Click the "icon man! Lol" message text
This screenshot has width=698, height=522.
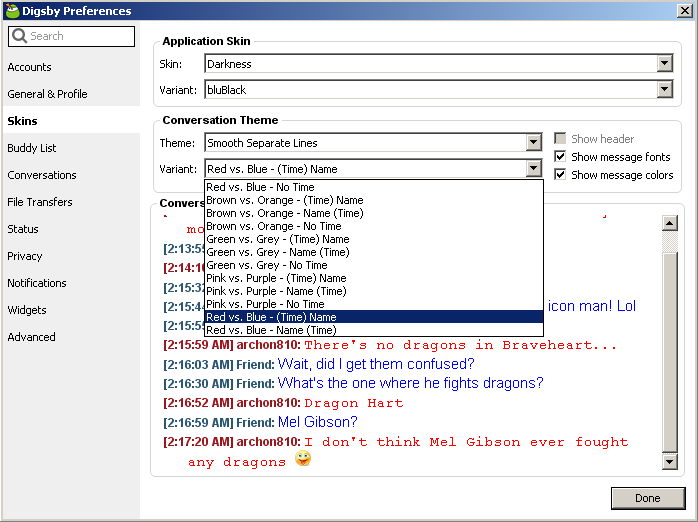tap(592, 306)
